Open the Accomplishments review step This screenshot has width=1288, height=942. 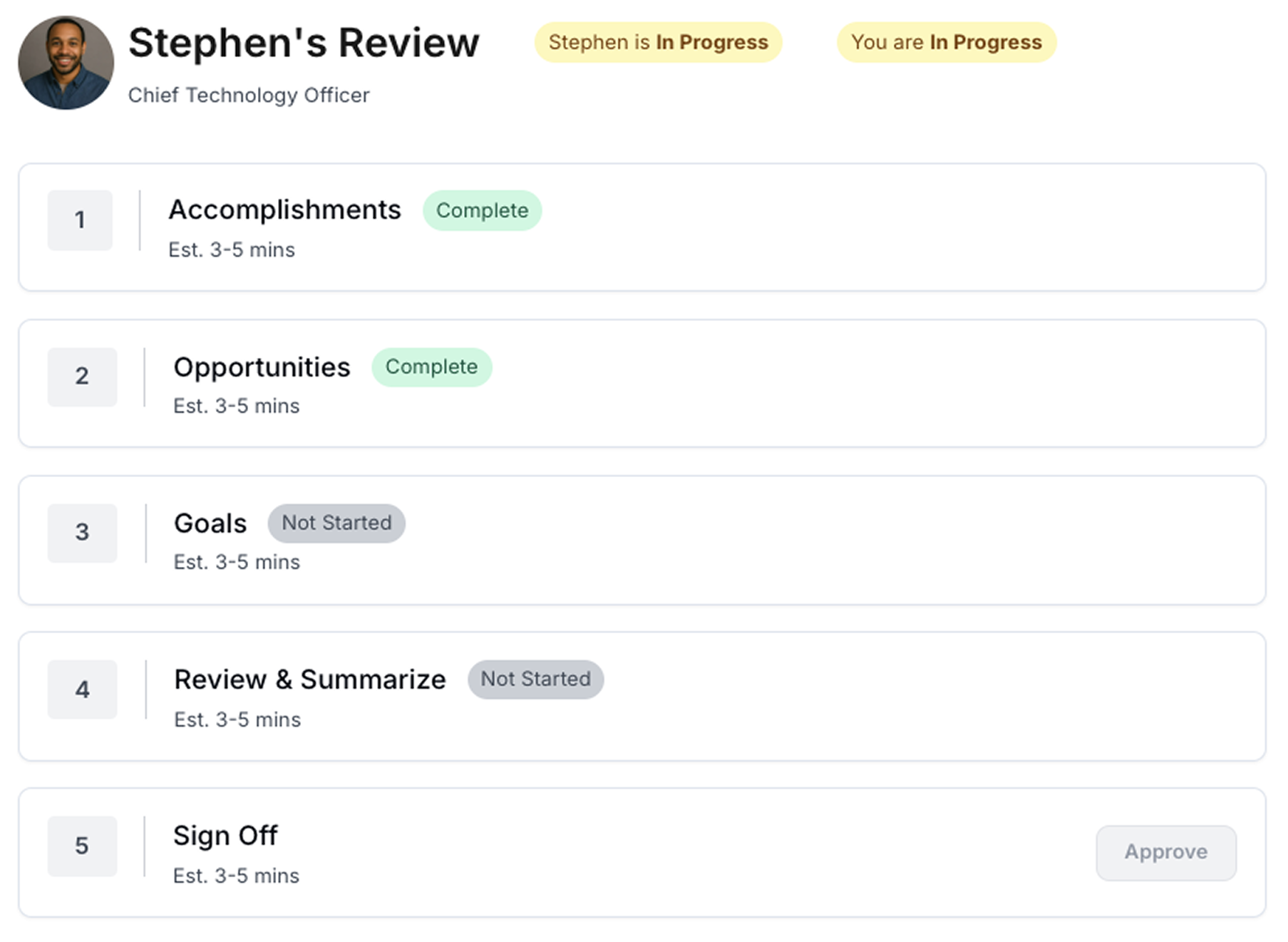tap(284, 210)
